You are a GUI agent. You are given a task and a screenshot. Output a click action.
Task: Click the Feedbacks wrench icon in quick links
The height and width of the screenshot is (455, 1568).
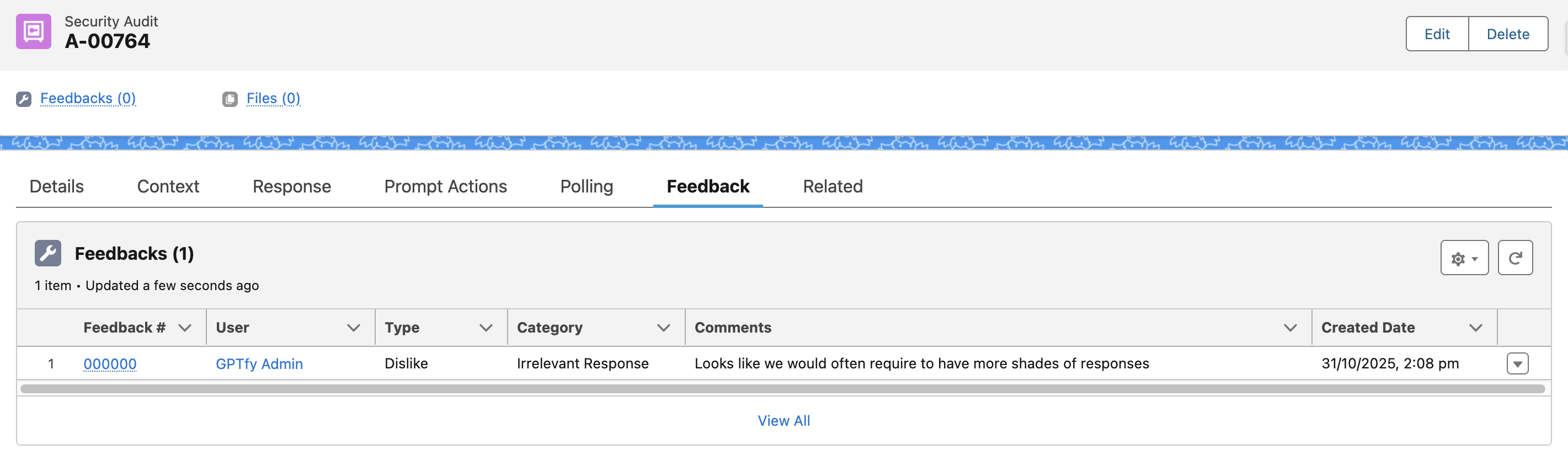[x=24, y=99]
